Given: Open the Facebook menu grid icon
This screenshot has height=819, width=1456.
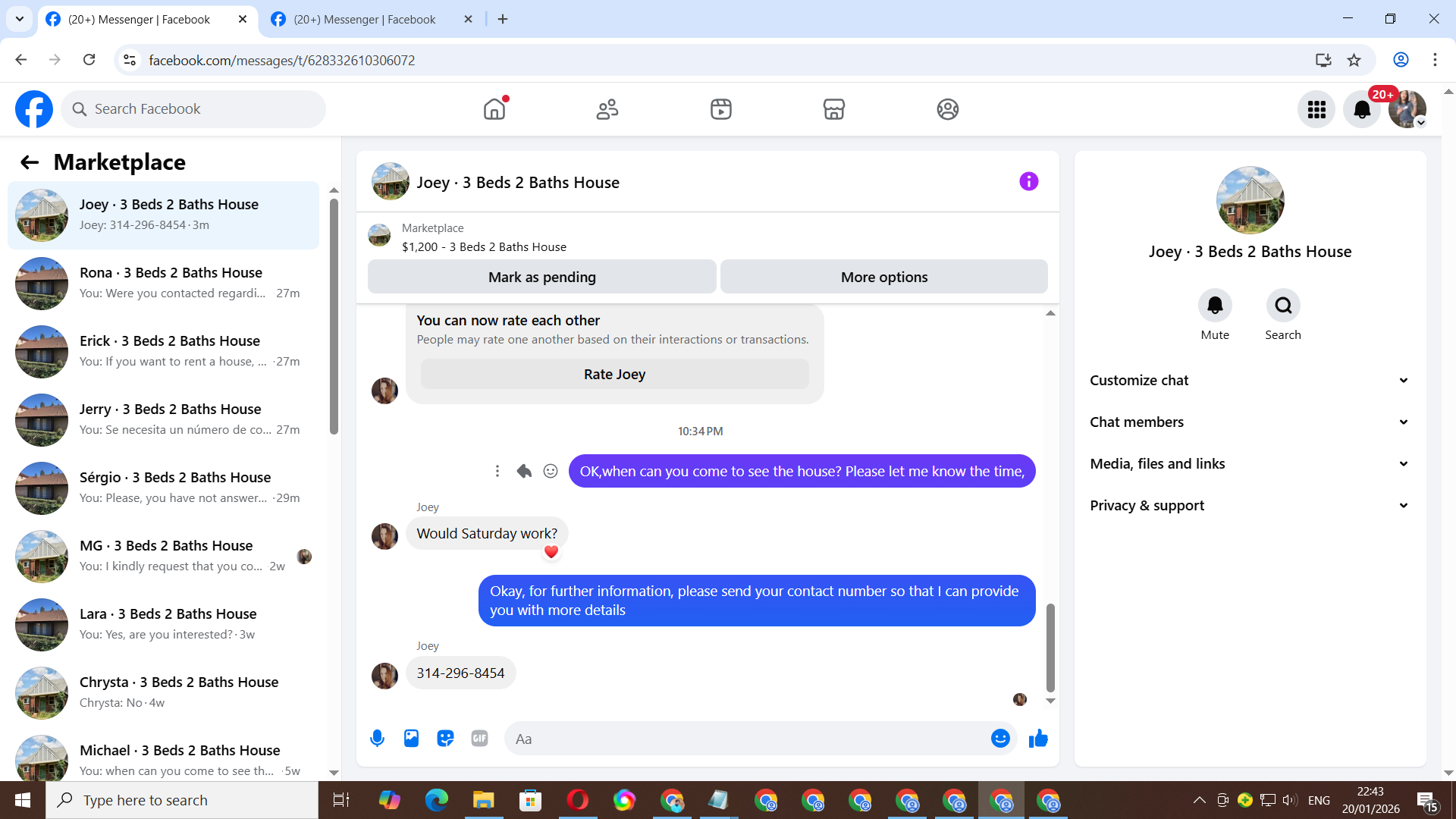Looking at the screenshot, I should click(1316, 110).
